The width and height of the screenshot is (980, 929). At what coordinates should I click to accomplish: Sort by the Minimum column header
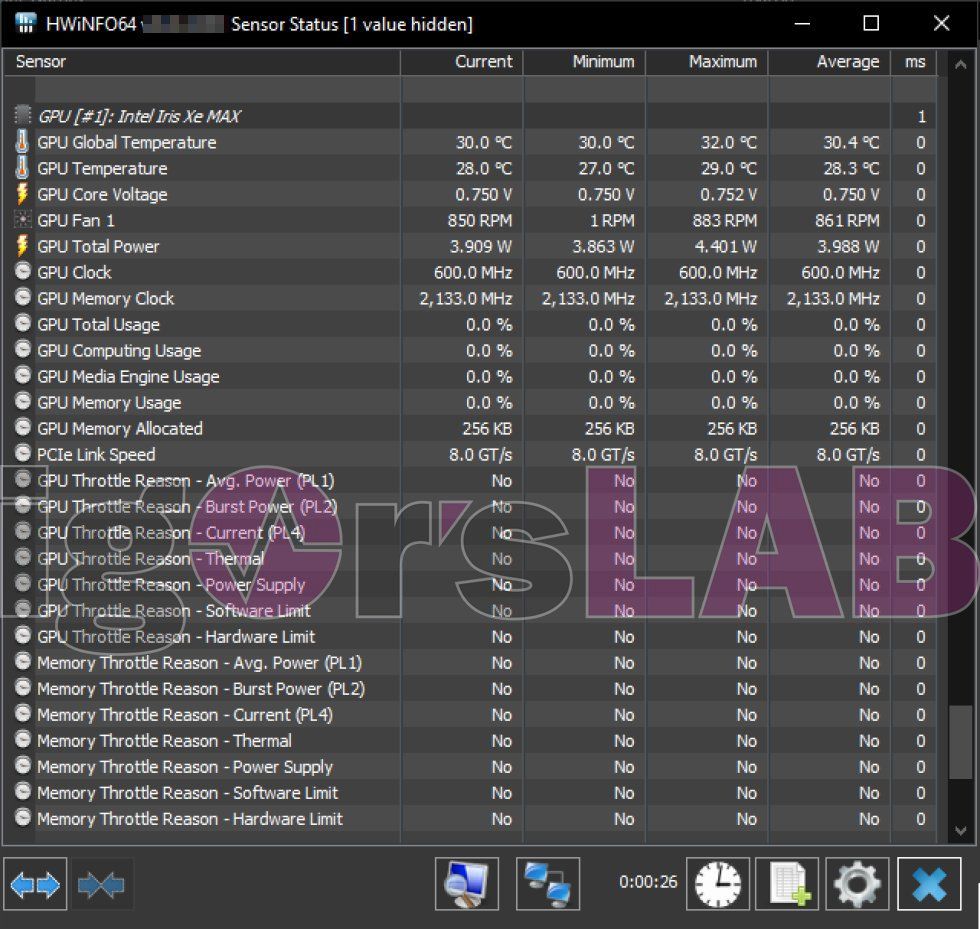point(584,62)
